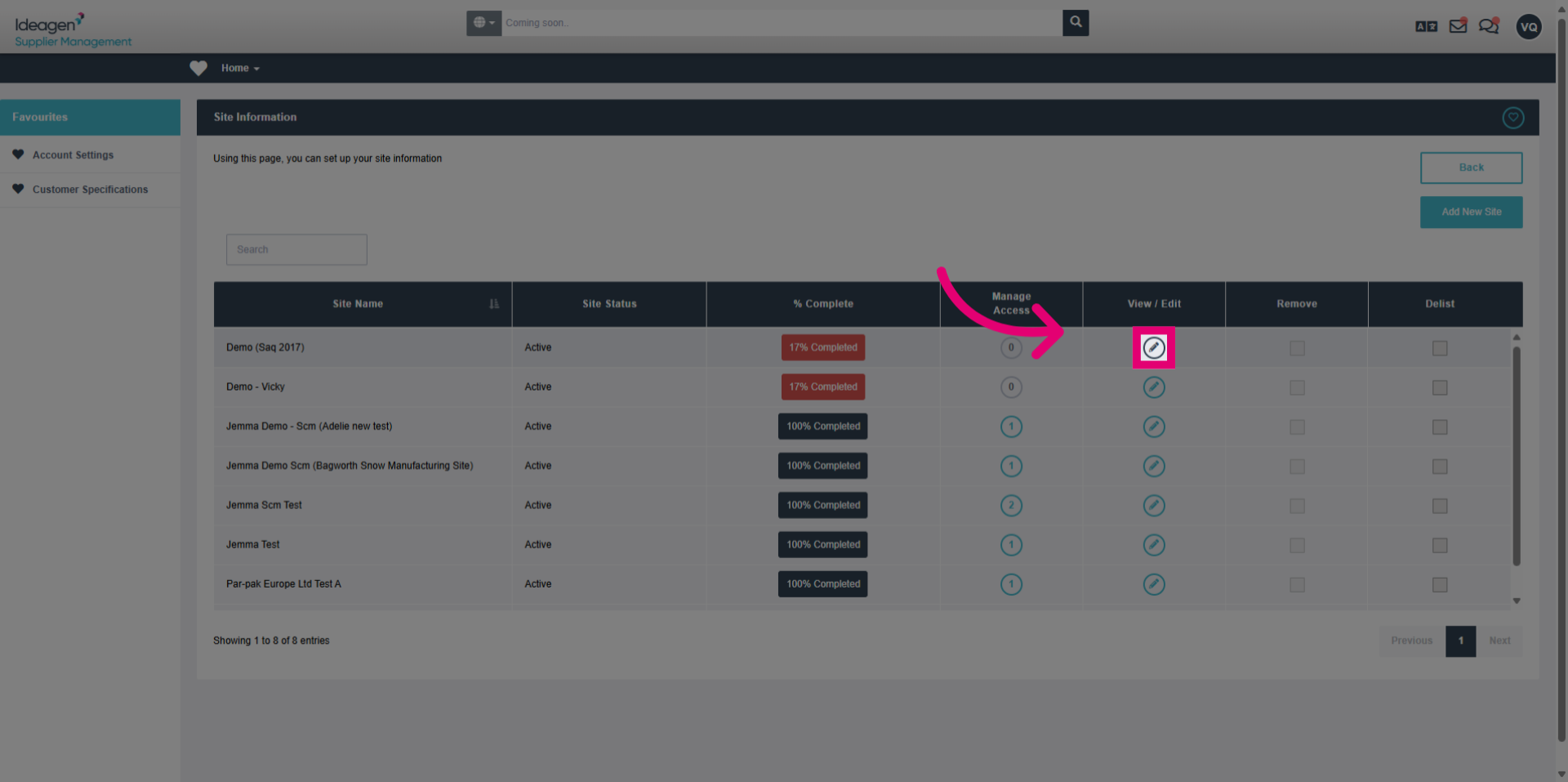Tick Delist checkbox for Par-pak Europe Ltd Test A

pos(1440,584)
